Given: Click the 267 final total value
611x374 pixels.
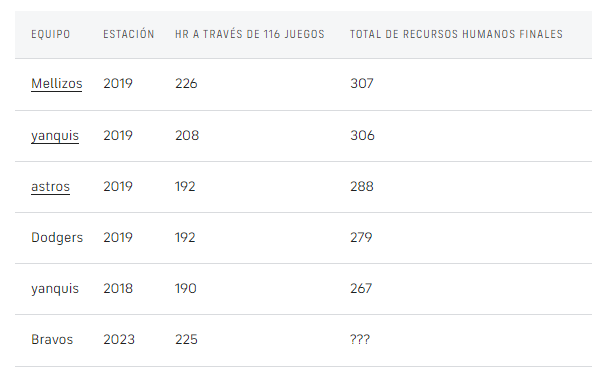Looking at the screenshot, I should tap(361, 288).
